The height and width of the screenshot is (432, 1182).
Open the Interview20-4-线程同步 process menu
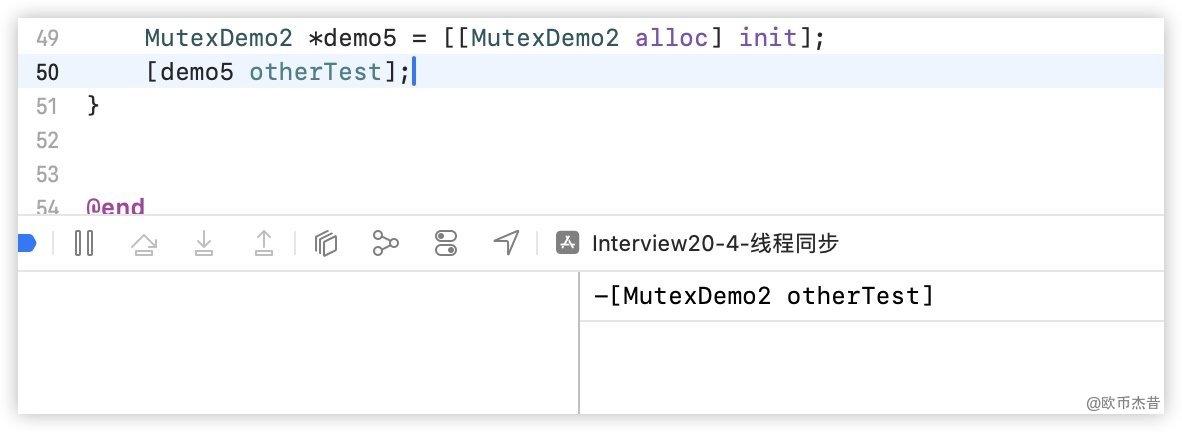coord(714,243)
